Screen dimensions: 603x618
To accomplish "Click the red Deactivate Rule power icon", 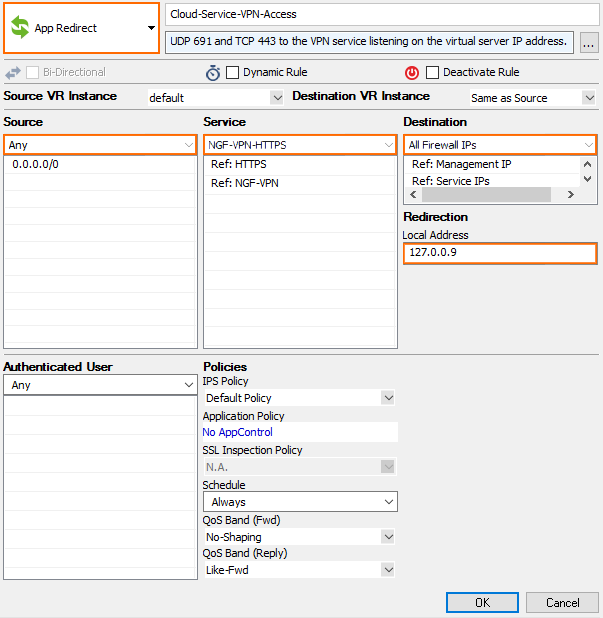I will coord(412,73).
